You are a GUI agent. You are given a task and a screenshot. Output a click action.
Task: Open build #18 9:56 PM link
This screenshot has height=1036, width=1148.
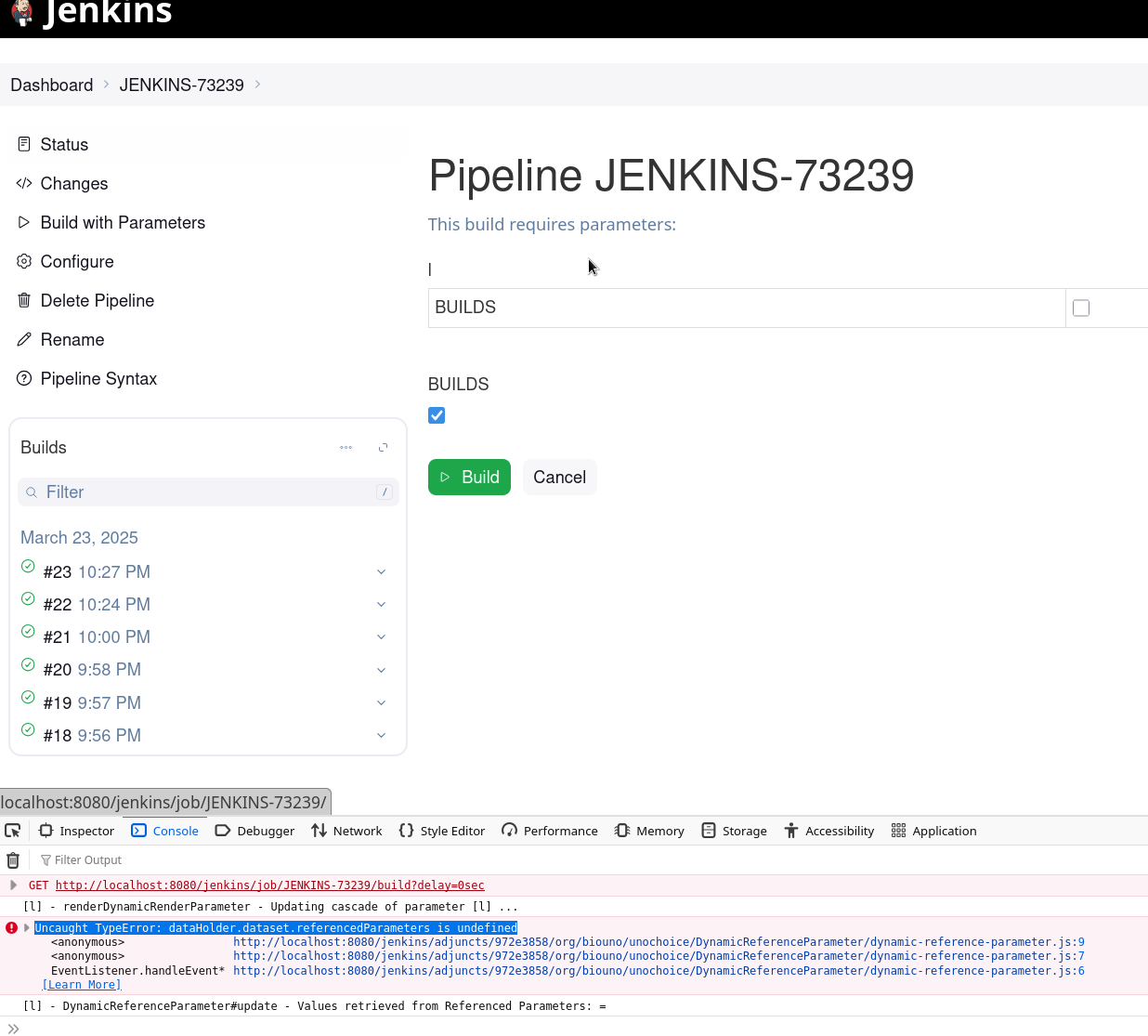click(92, 736)
